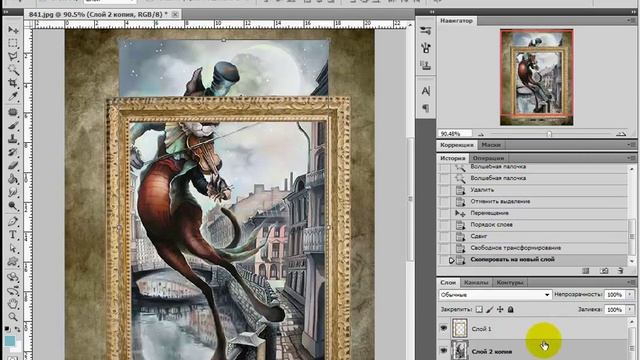Set history brush source at Сдвиг state
640x360 pixels.
coord(444,236)
